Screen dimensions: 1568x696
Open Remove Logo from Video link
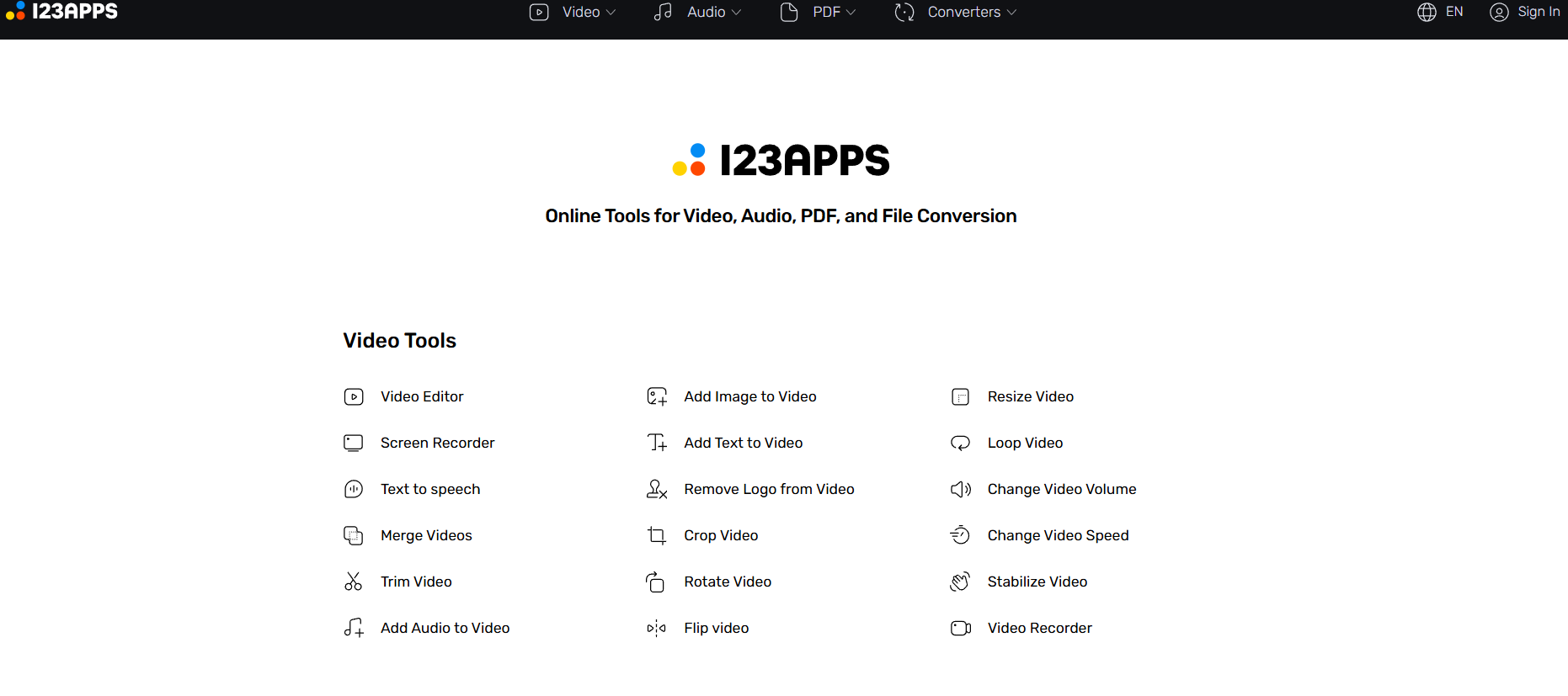point(769,489)
